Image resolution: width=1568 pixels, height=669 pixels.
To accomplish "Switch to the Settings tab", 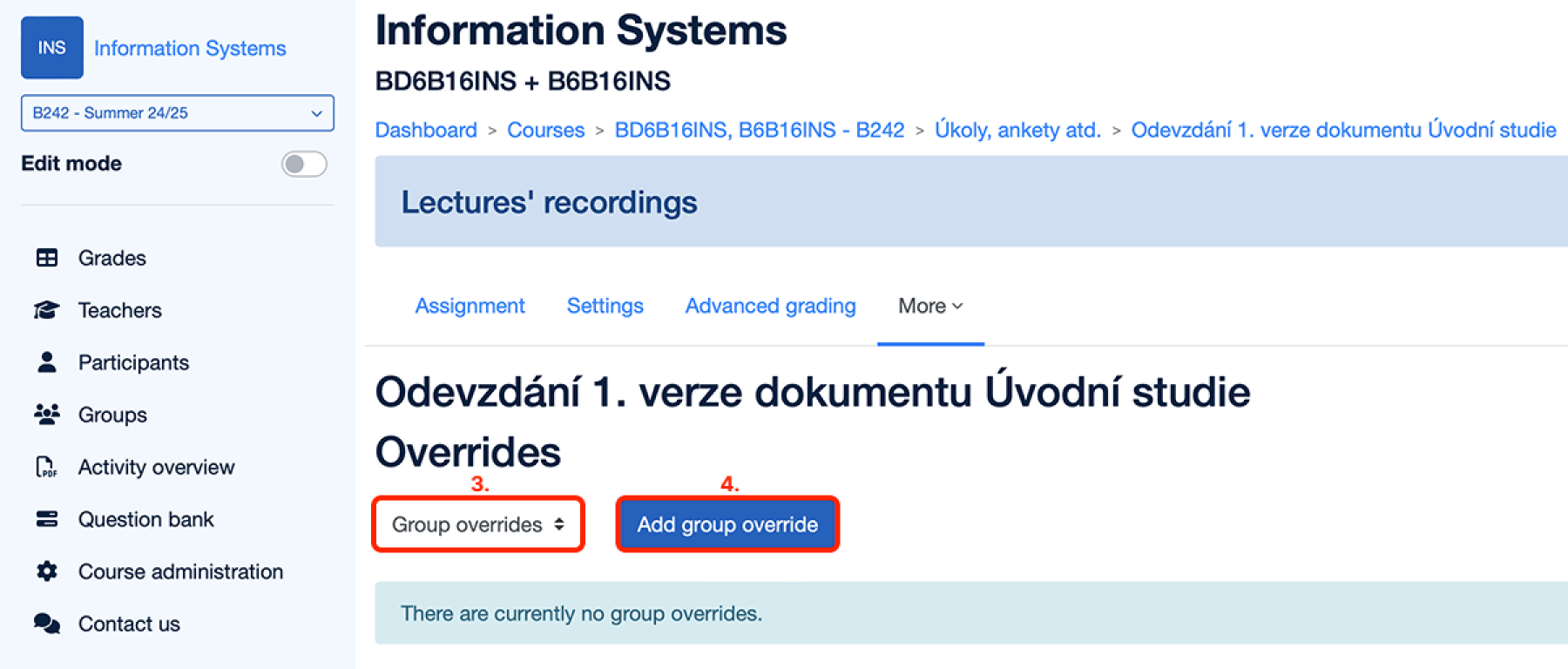I will click(x=605, y=306).
